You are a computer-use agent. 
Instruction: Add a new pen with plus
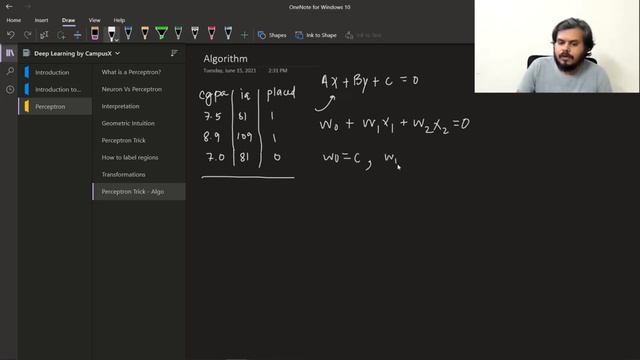(244, 36)
